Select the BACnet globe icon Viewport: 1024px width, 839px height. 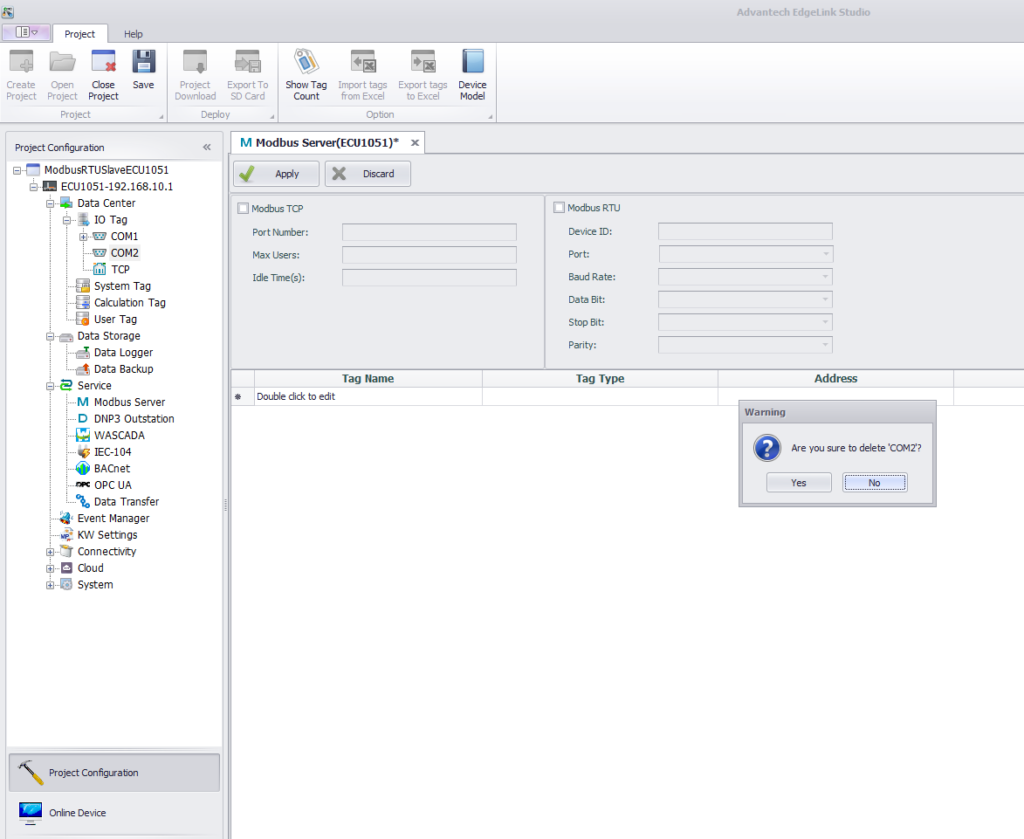click(83, 468)
